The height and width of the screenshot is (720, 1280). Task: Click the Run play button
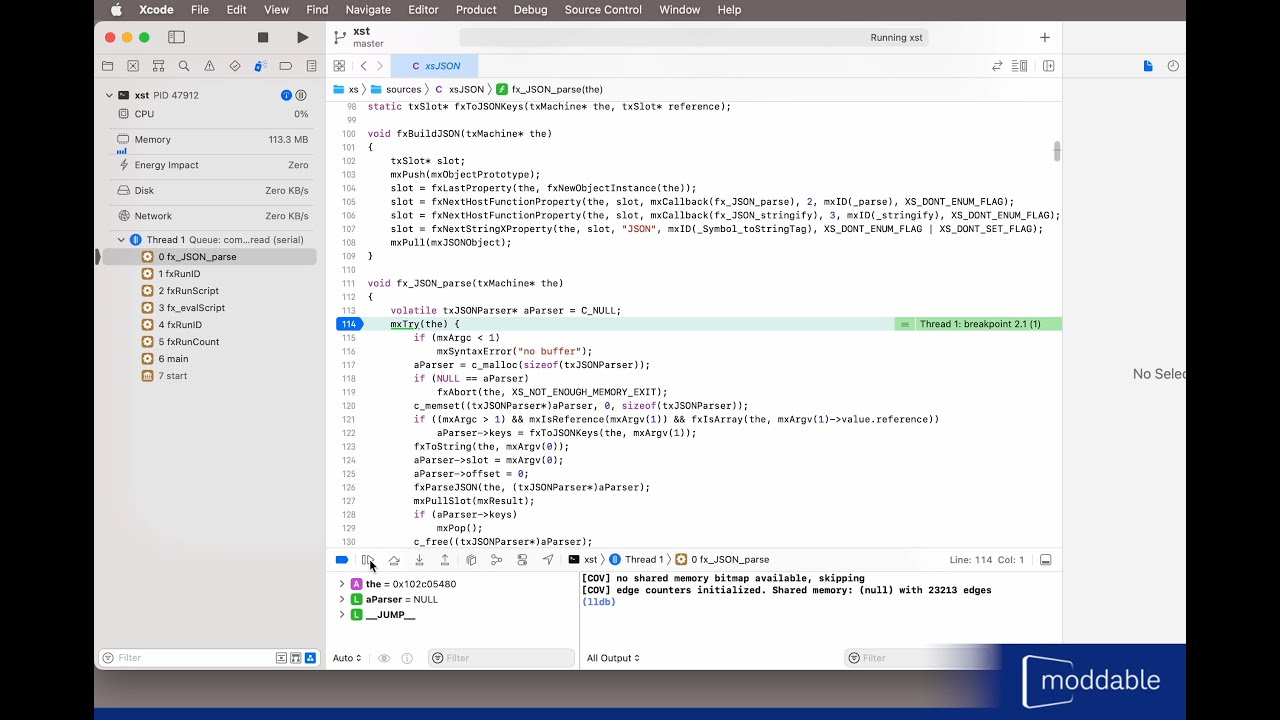[303, 37]
